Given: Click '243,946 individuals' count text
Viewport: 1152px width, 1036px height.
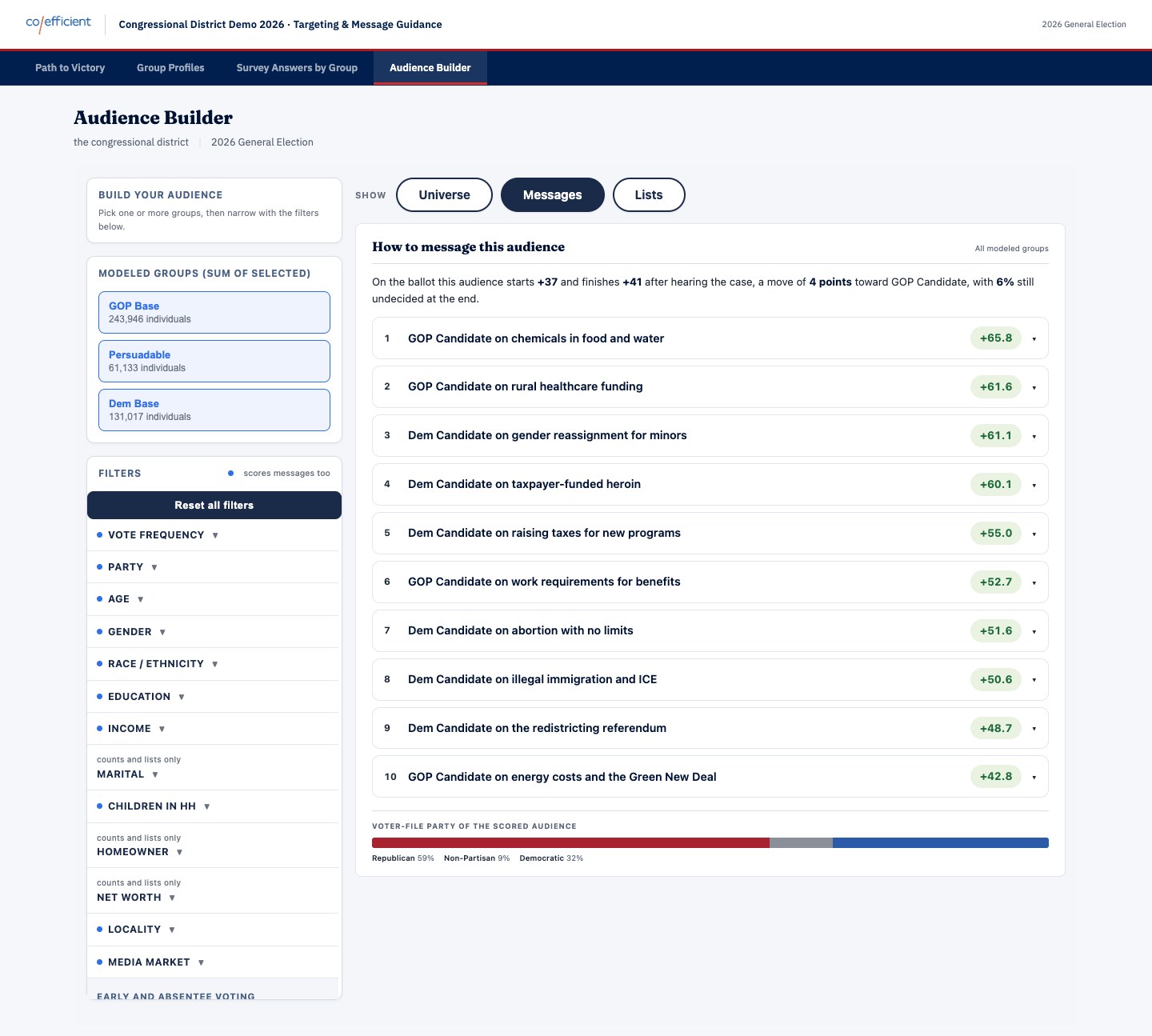Looking at the screenshot, I should click(150, 319).
